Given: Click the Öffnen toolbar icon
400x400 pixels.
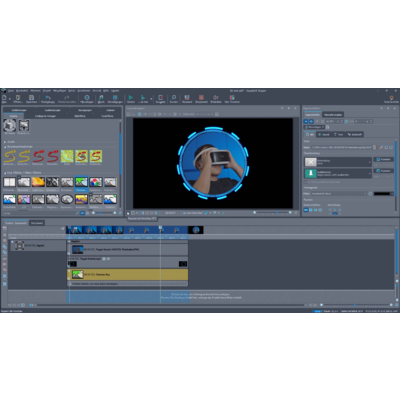Looking at the screenshot, I should point(18,98).
